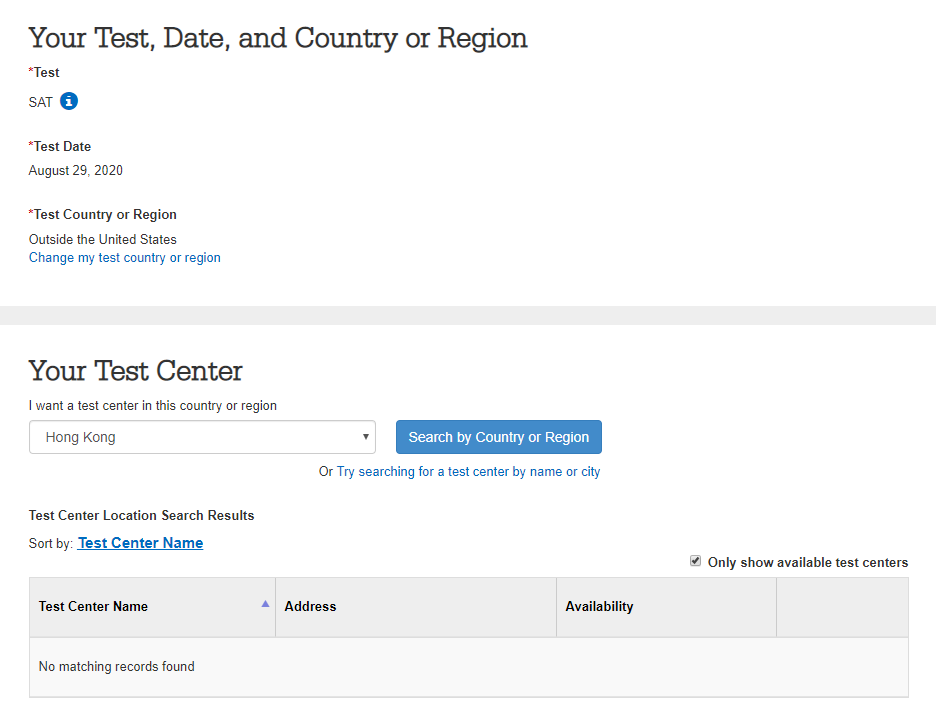The image size is (936, 711).
Task: Click Search by Country or Region button
Action: point(499,437)
